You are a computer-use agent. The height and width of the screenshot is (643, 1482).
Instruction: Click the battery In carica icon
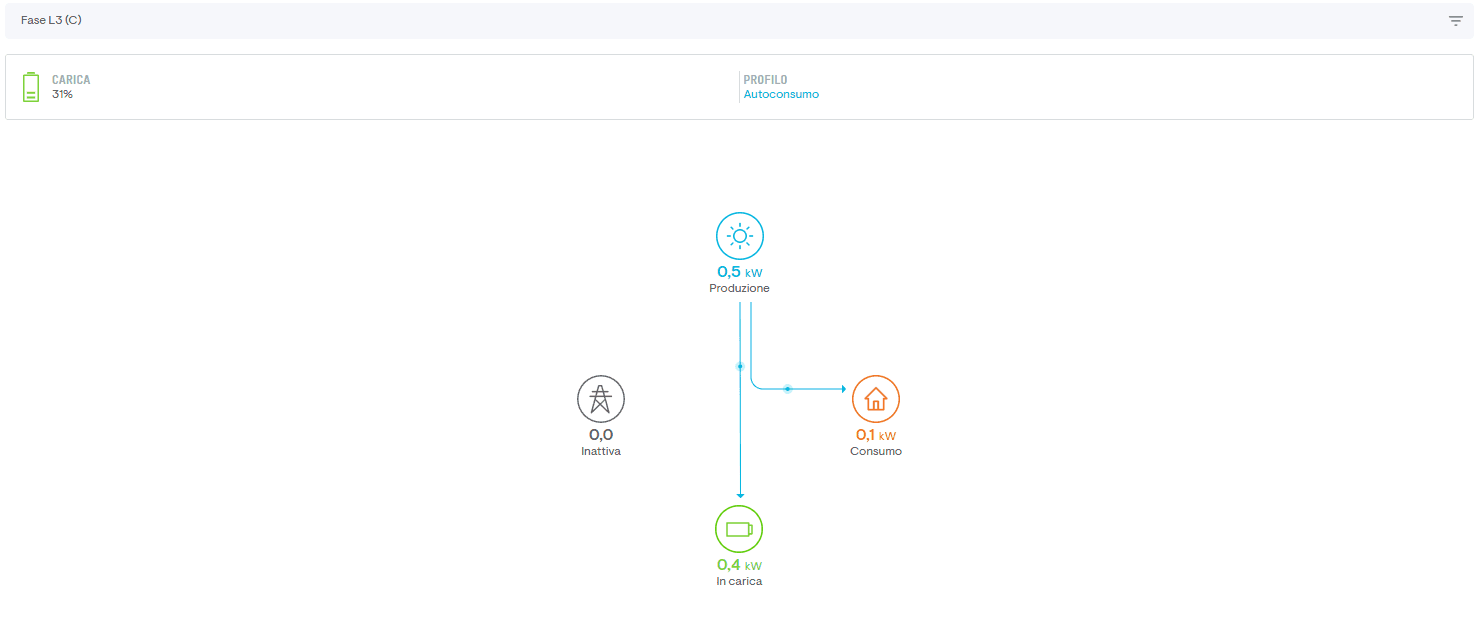(x=739, y=529)
